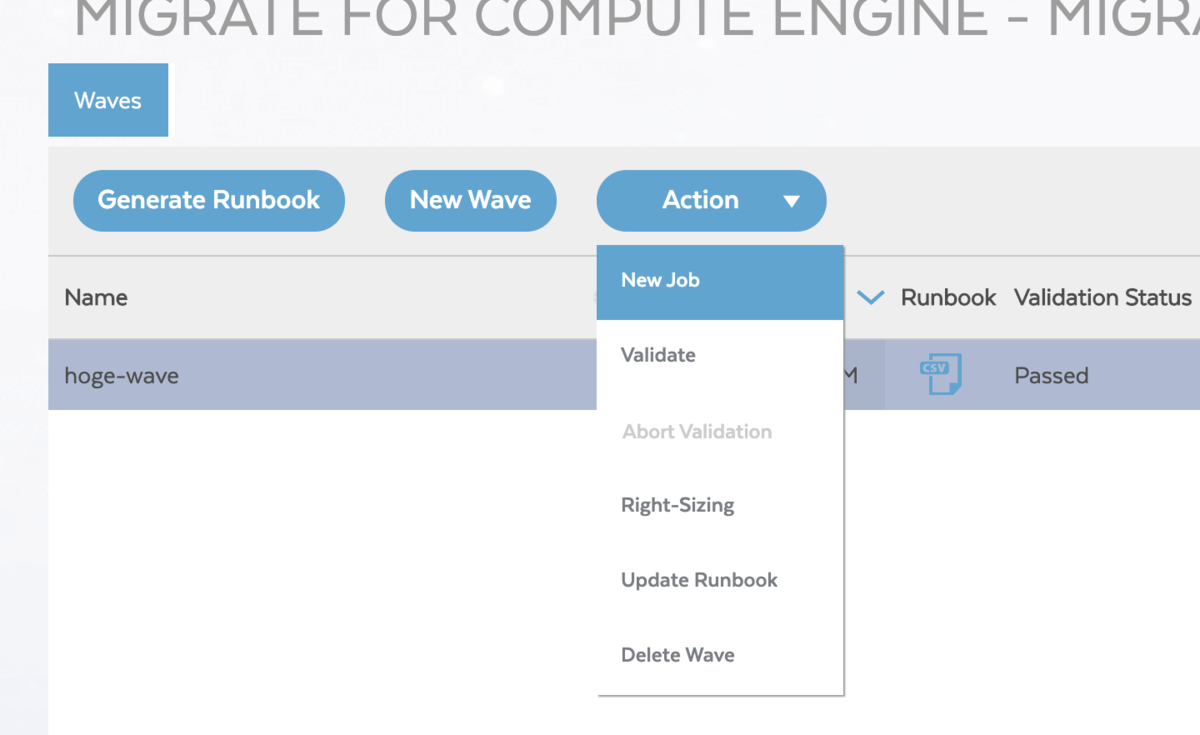Click the sort chevron beside Runbook column

tap(871, 297)
